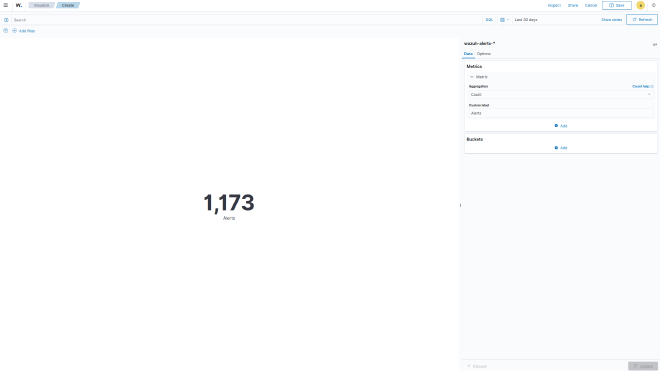660x371 pixels.
Task: Click the Save button
Action: click(x=617, y=5)
